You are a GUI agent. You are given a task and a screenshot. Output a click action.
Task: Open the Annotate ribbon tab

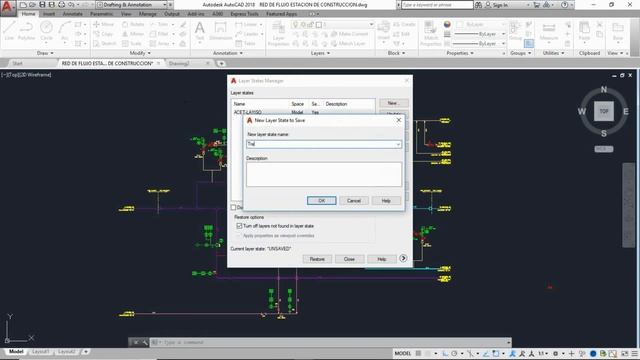click(x=72, y=14)
